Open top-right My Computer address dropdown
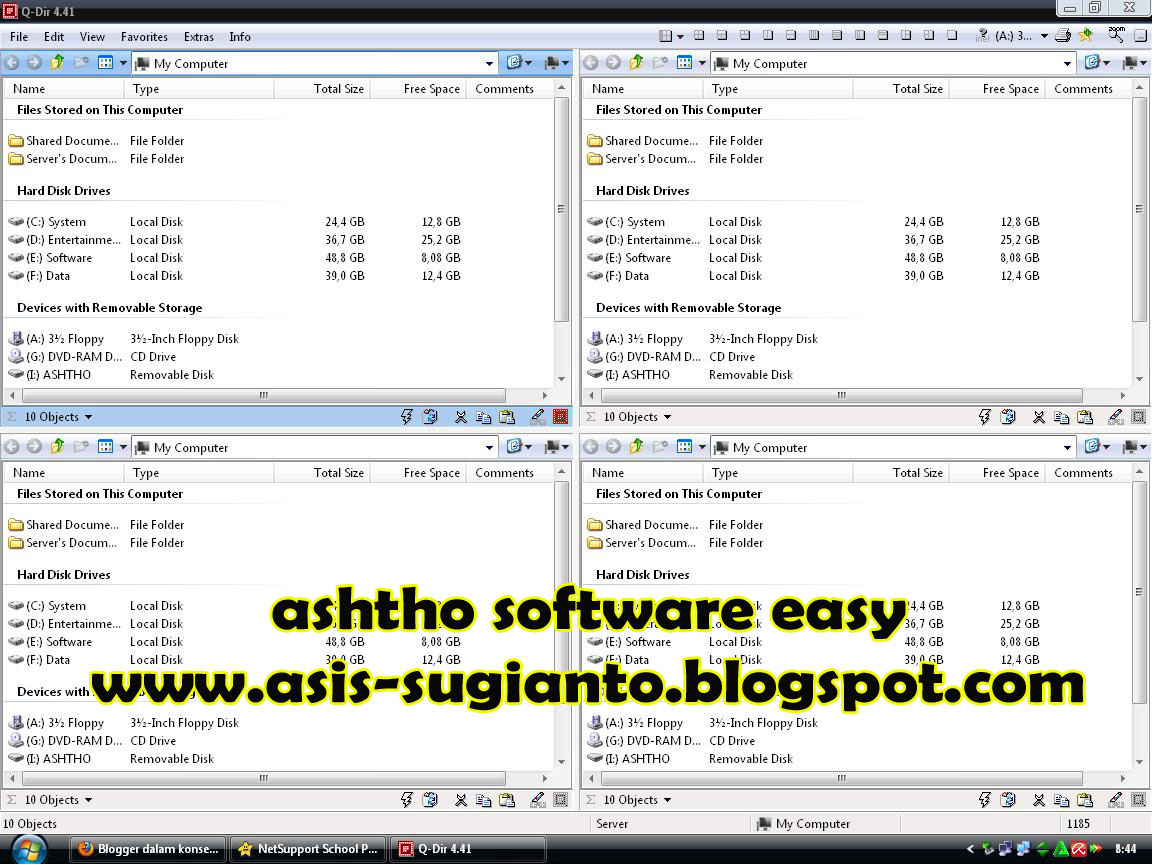Screen dimensions: 1152x864 [1068, 64]
